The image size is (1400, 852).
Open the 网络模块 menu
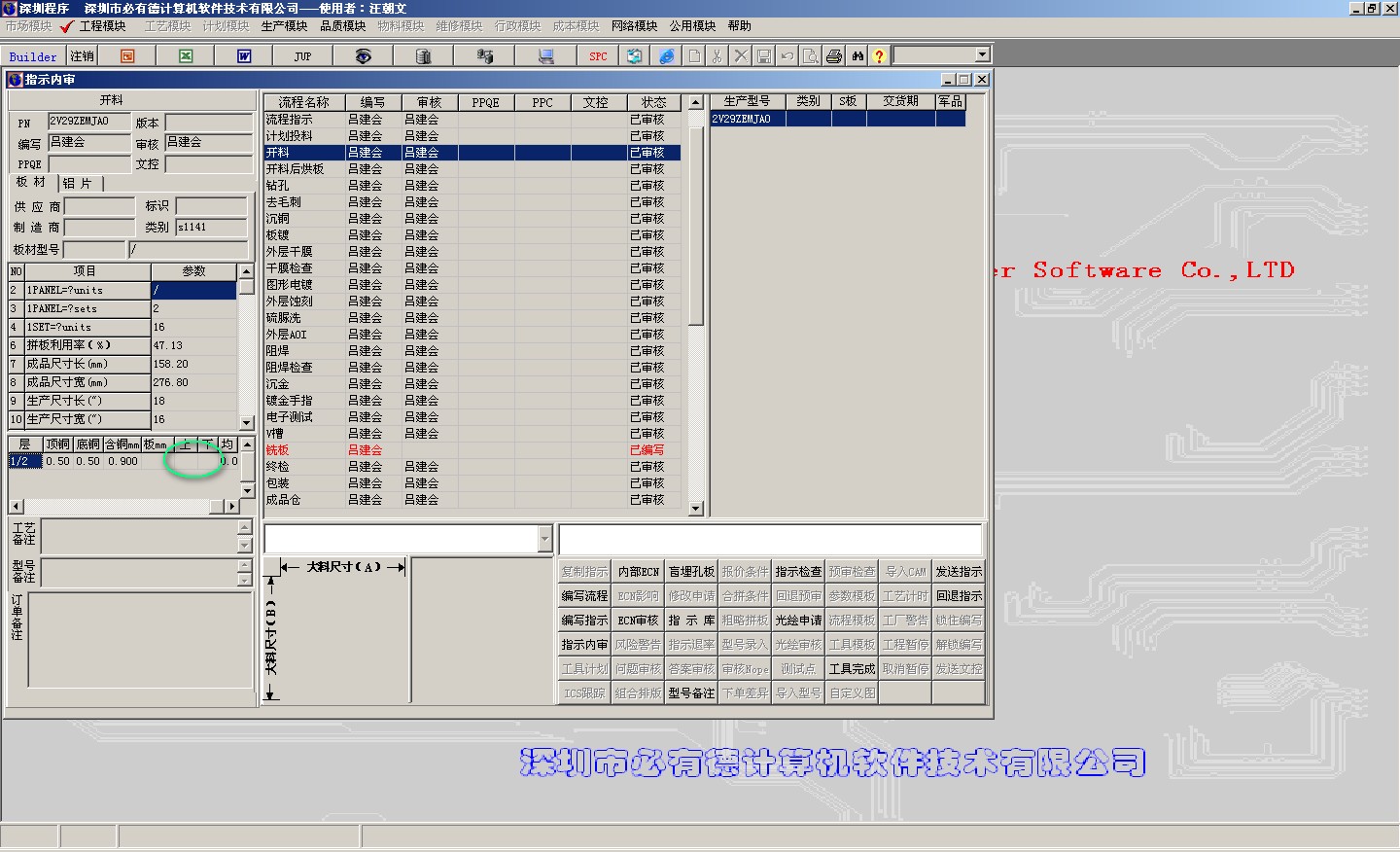tap(635, 26)
